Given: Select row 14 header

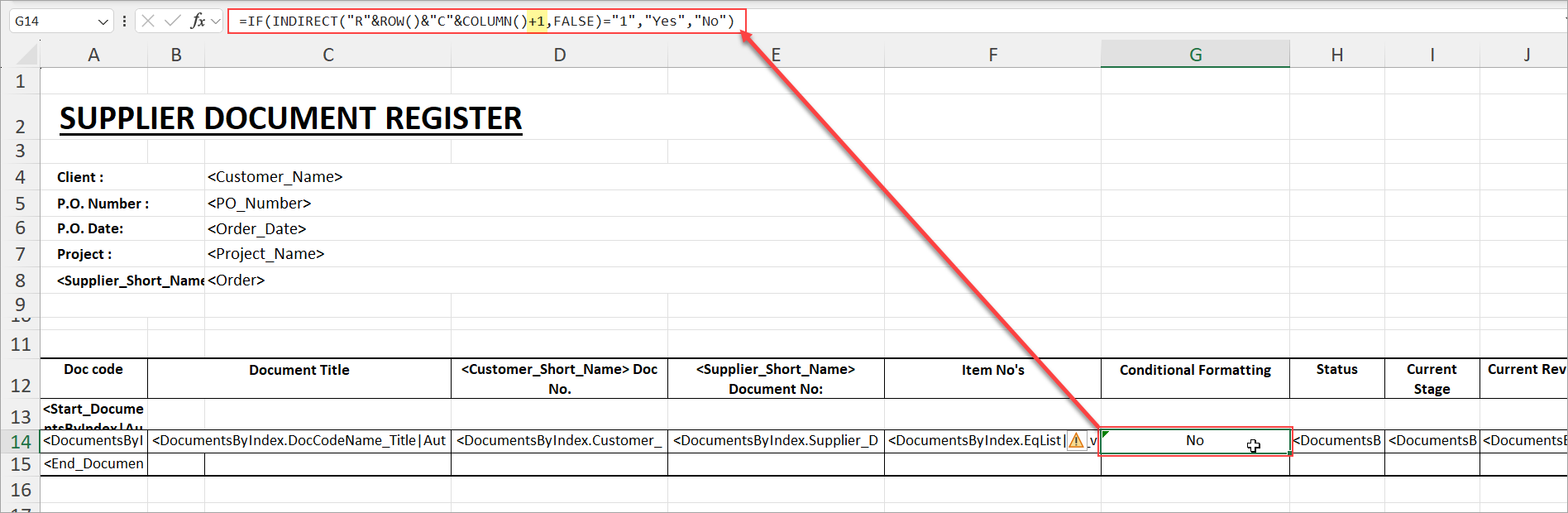Looking at the screenshot, I should [x=20, y=442].
